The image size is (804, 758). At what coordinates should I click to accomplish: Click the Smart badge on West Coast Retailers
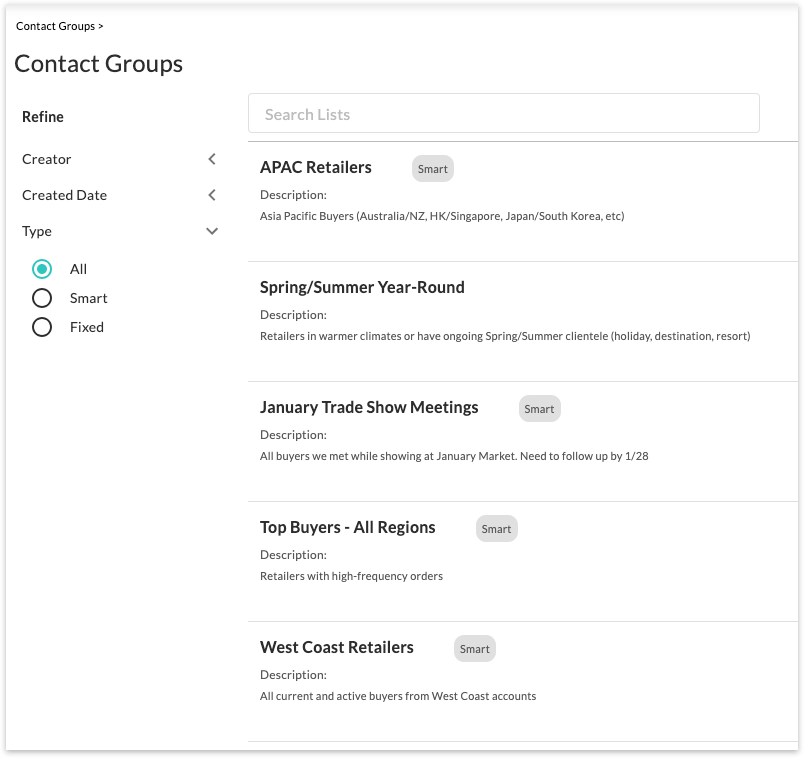[475, 649]
